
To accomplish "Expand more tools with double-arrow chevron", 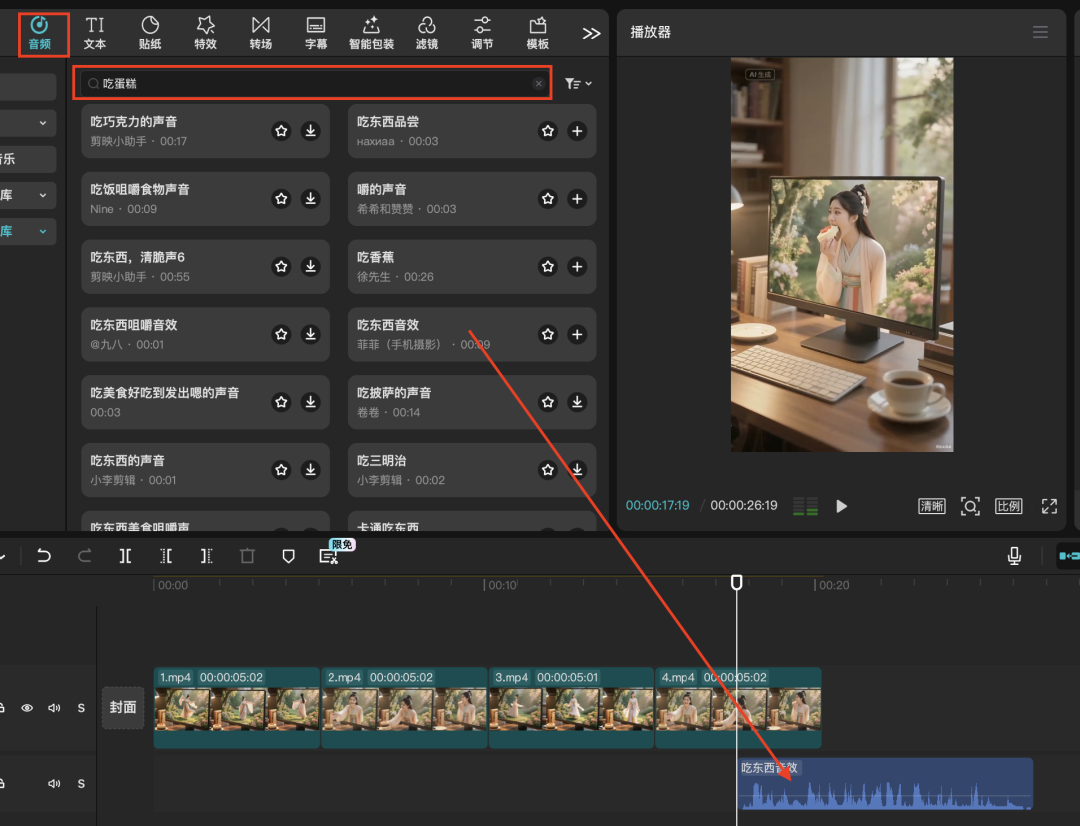I will coord(591,33).
